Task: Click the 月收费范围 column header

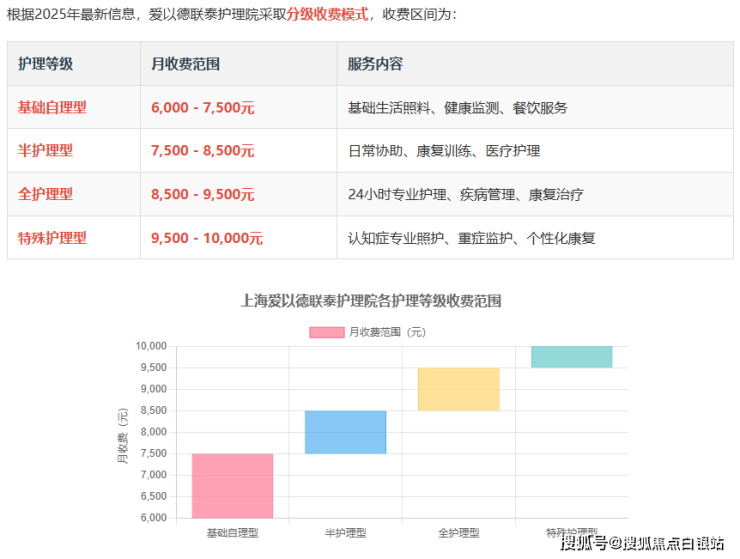Action: pyautogui.click(x=185, y=64)
